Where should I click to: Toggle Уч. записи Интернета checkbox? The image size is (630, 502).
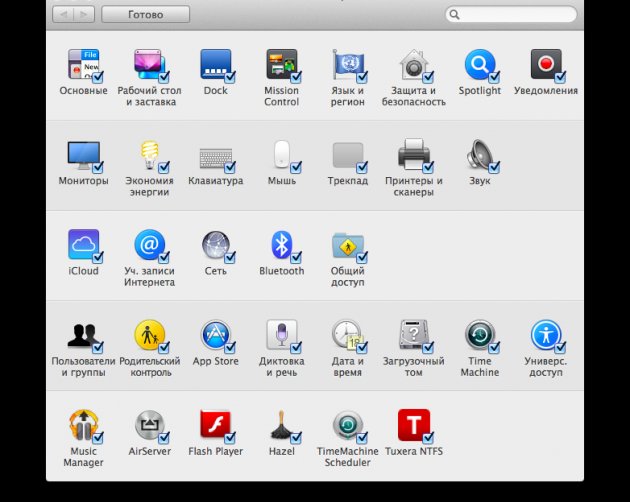click(164, 256)
